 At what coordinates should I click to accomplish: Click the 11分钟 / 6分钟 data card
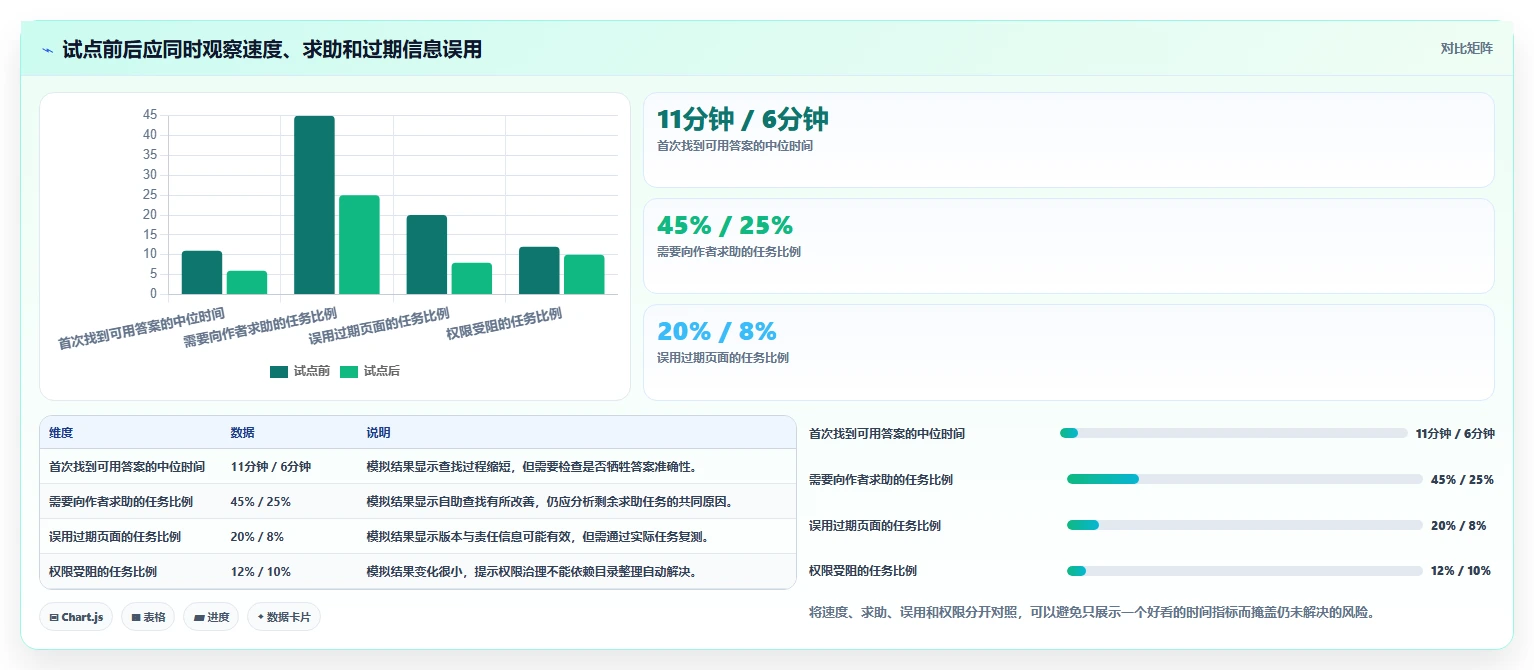pyautogui.click(x=1068, y=140)
